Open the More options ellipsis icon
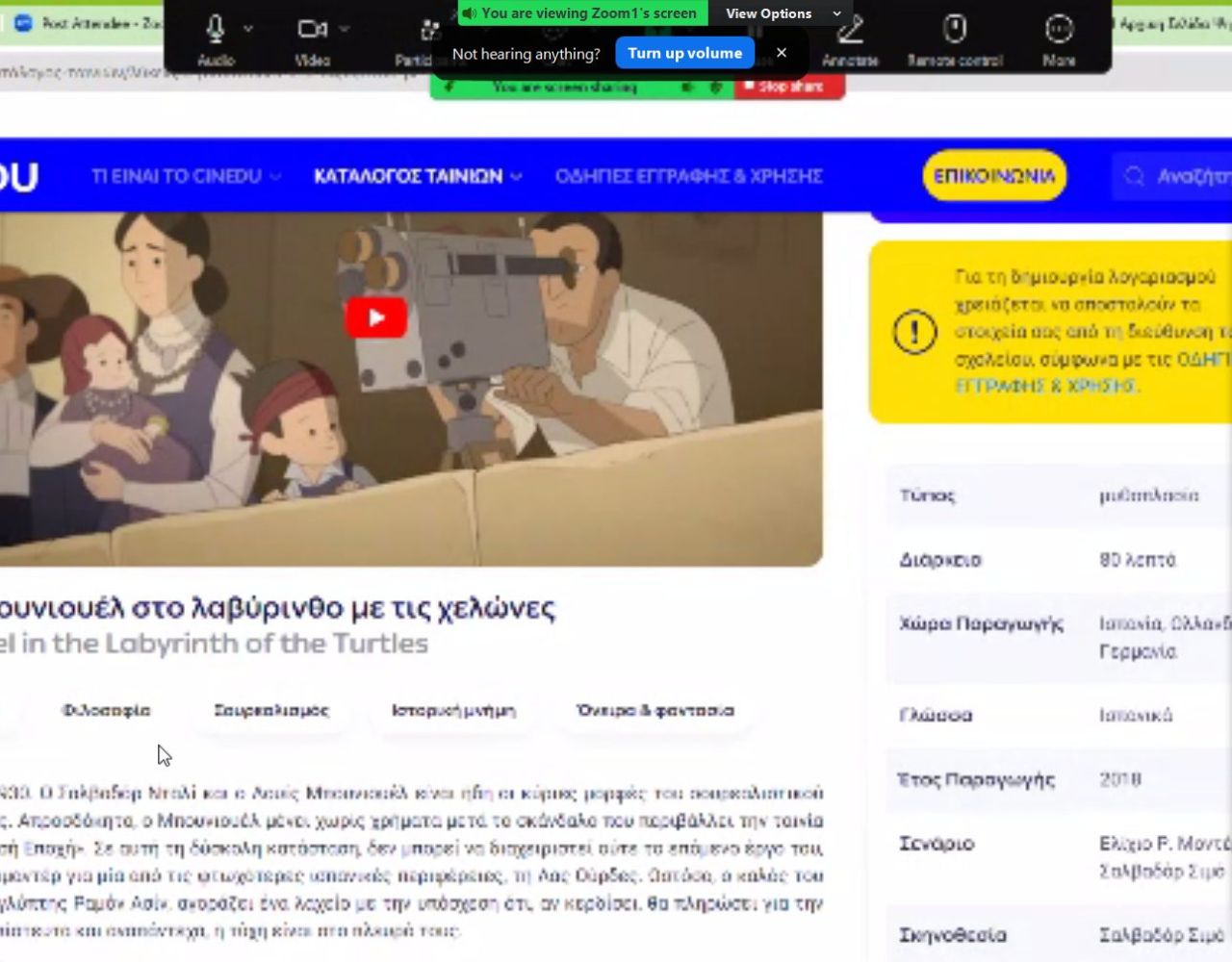 coord(1059,29)
